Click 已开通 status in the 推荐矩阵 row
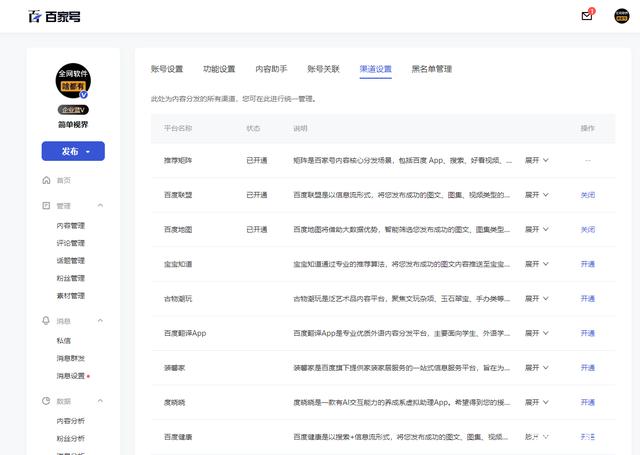This screenshot has height=455, width=640. pyautogui.click(x=257, y=160)
